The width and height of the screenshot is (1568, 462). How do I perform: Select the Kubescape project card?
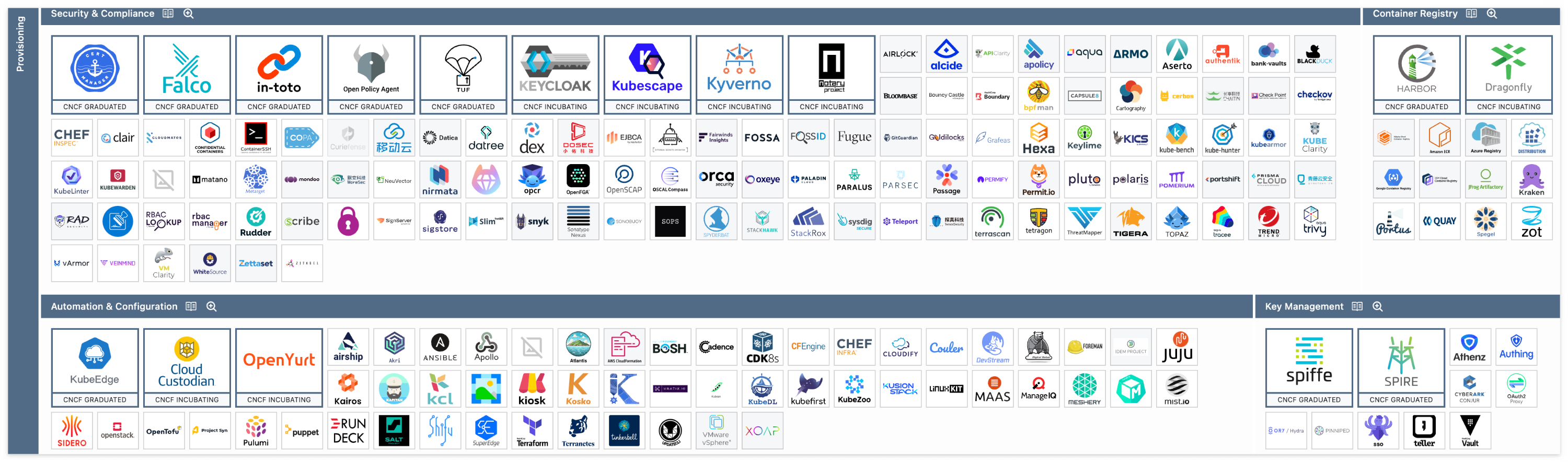point(647,75)
